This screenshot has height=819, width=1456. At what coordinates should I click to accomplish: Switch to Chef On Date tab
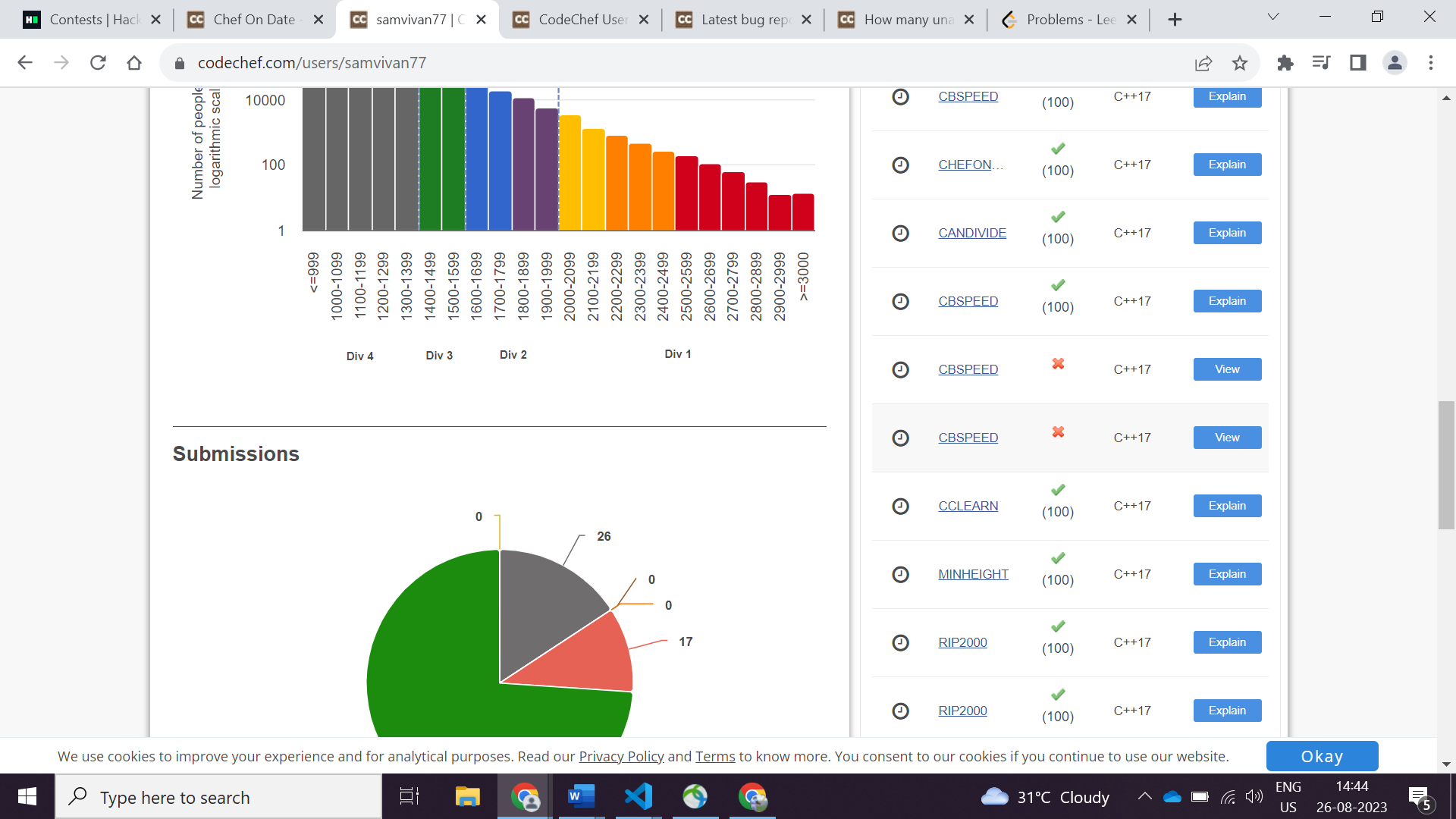click(254, 20)
